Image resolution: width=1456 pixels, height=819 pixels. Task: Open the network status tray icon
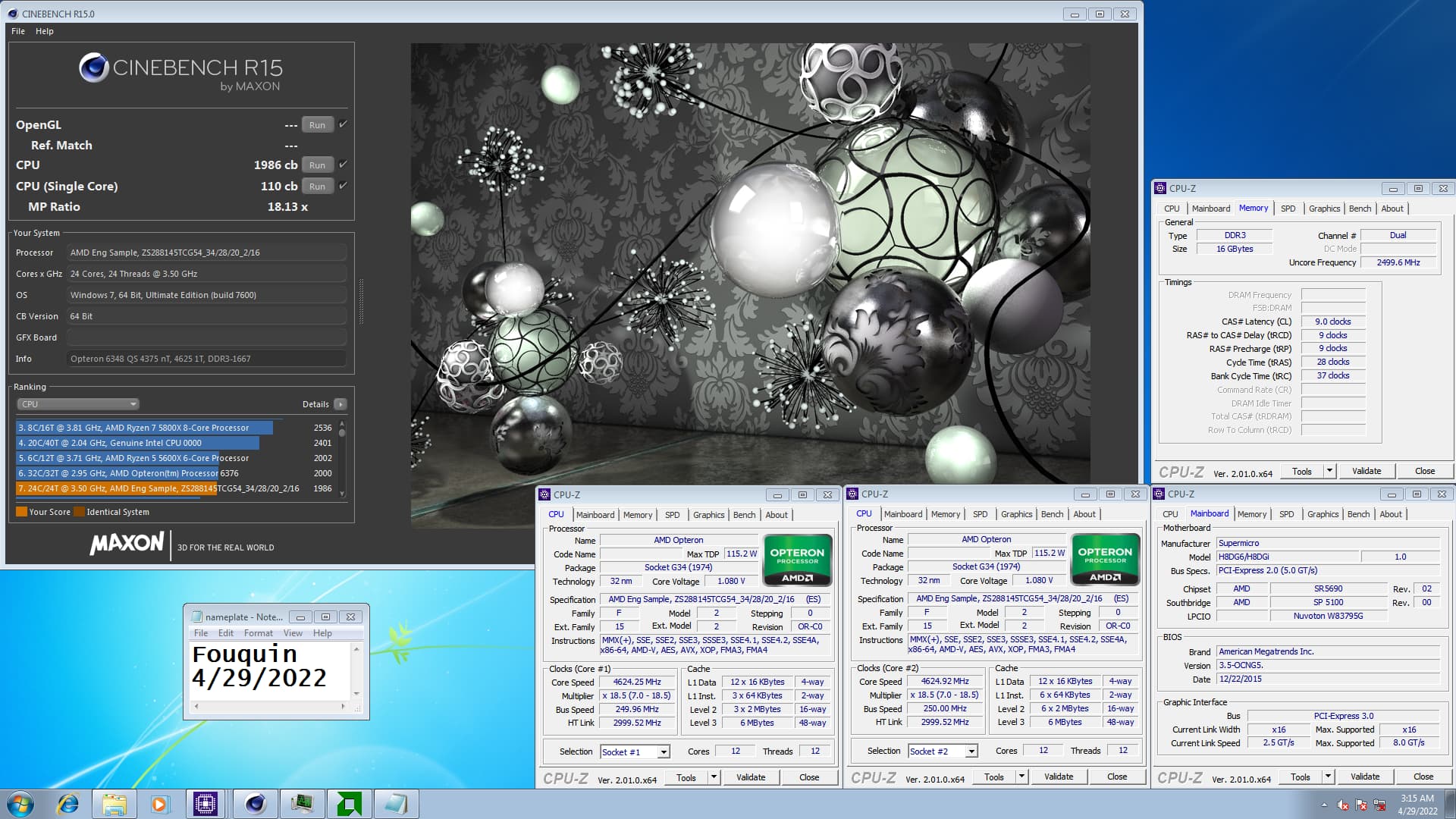pos(1379,805)
